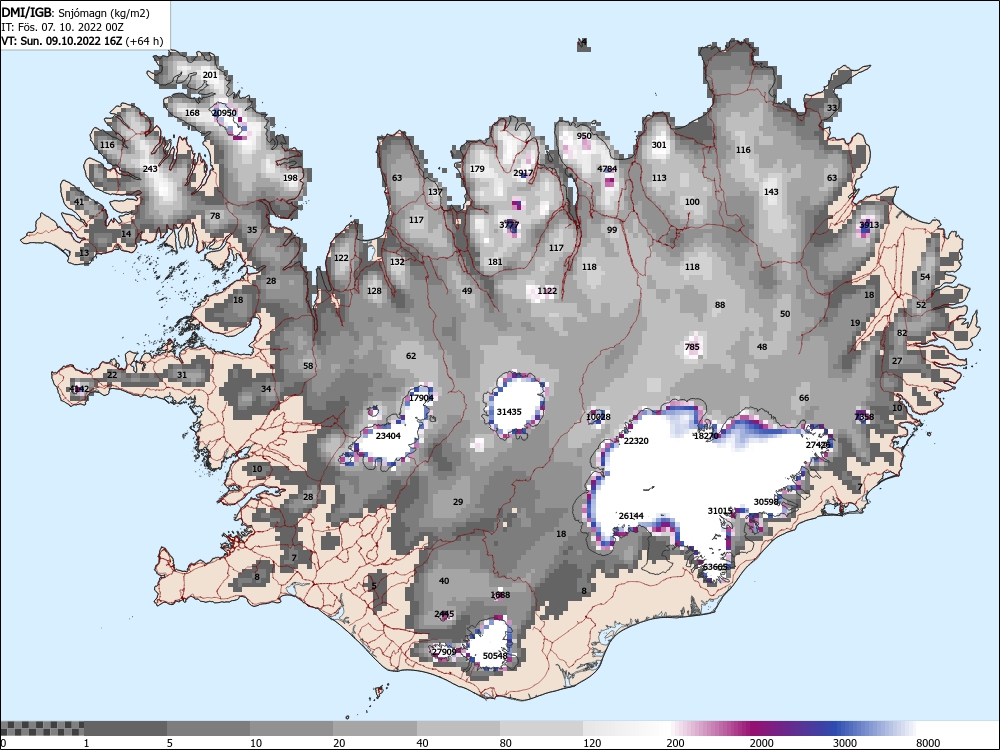Select the map value '2917'
The width and height of the screenshot is (1000, 750).
523,173
